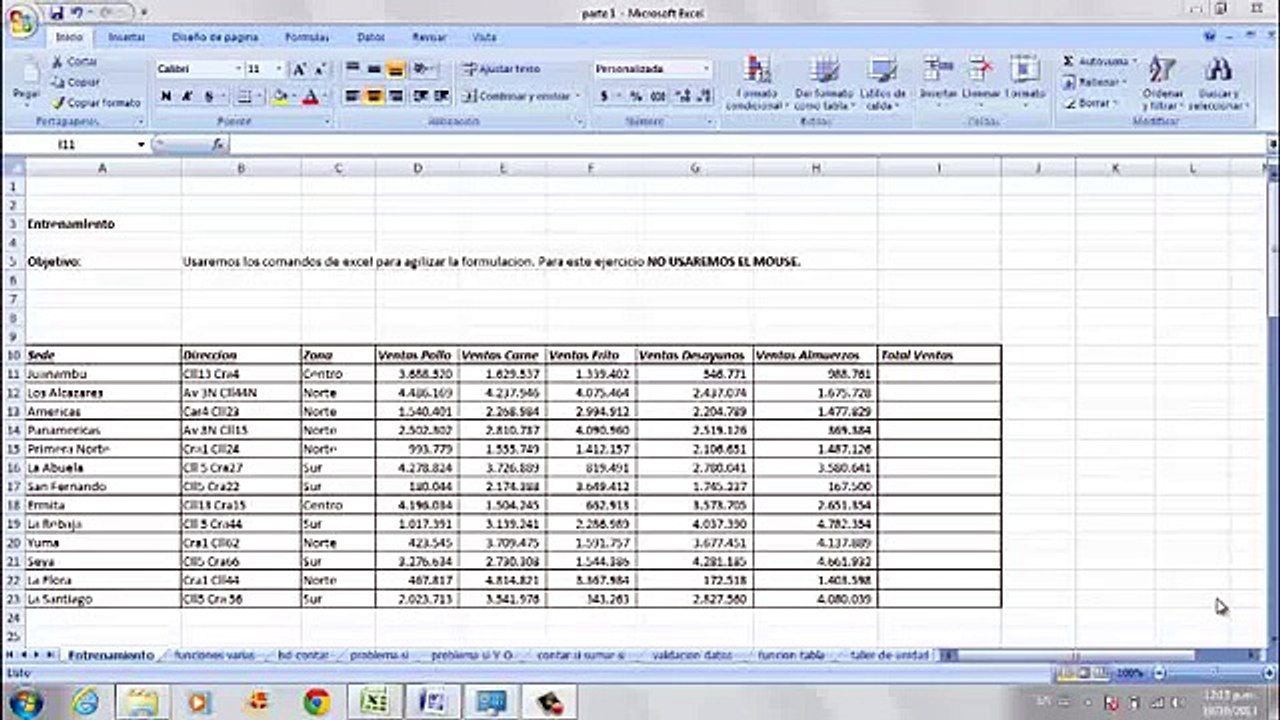Open the problema si sheet tab

379,655
